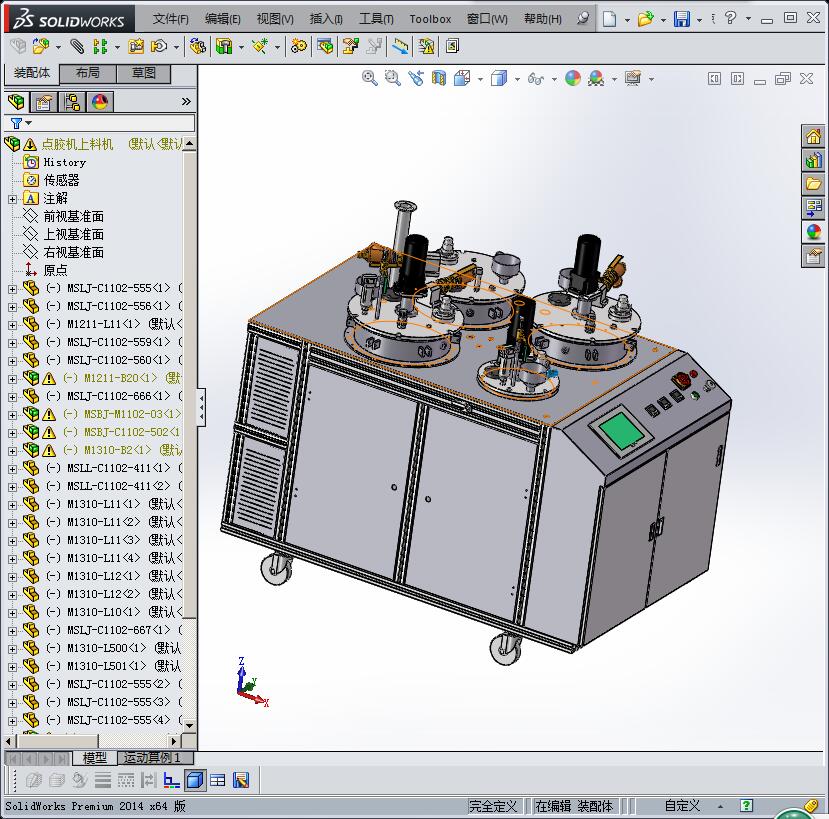829x819 pixels.
Task: Open SolidWorks Resources home icon
Action: pos(813,136)
